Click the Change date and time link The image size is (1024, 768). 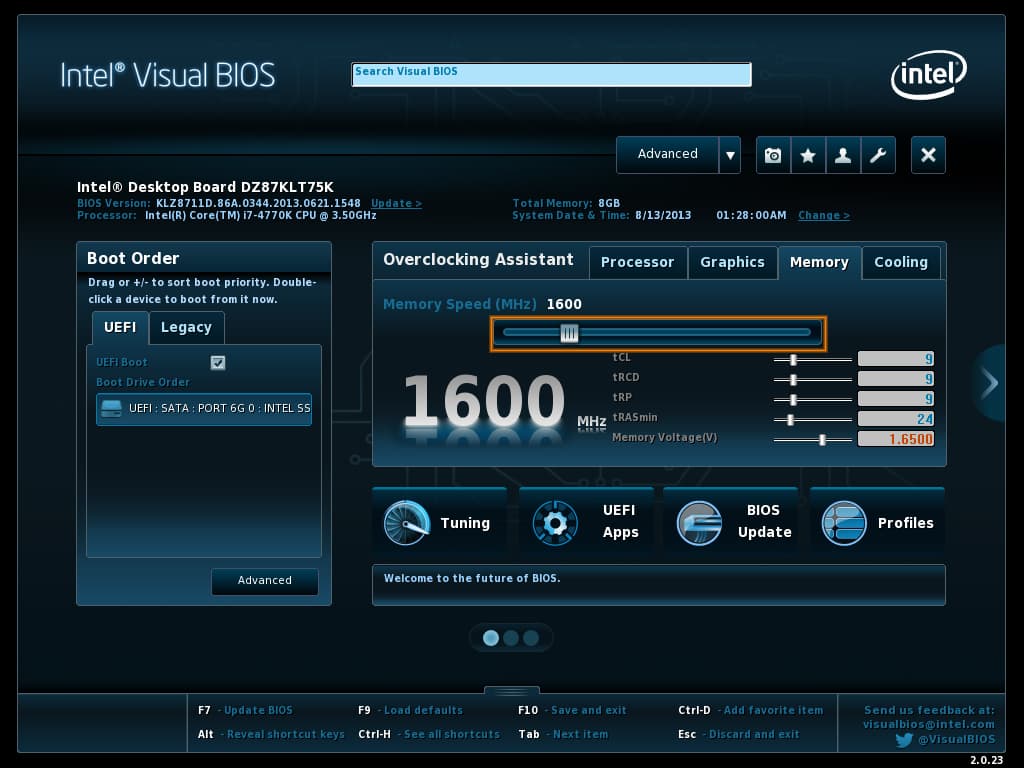point(824,216)
